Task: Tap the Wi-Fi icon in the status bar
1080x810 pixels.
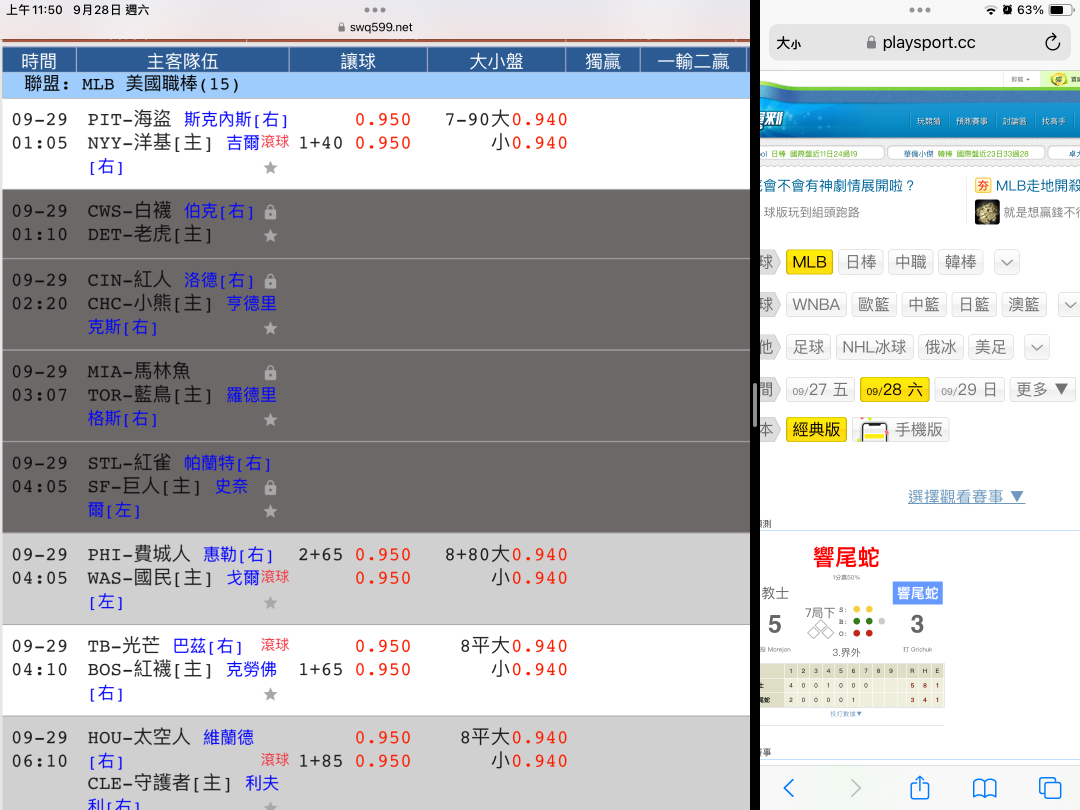Action: click(x=990, y=10)
